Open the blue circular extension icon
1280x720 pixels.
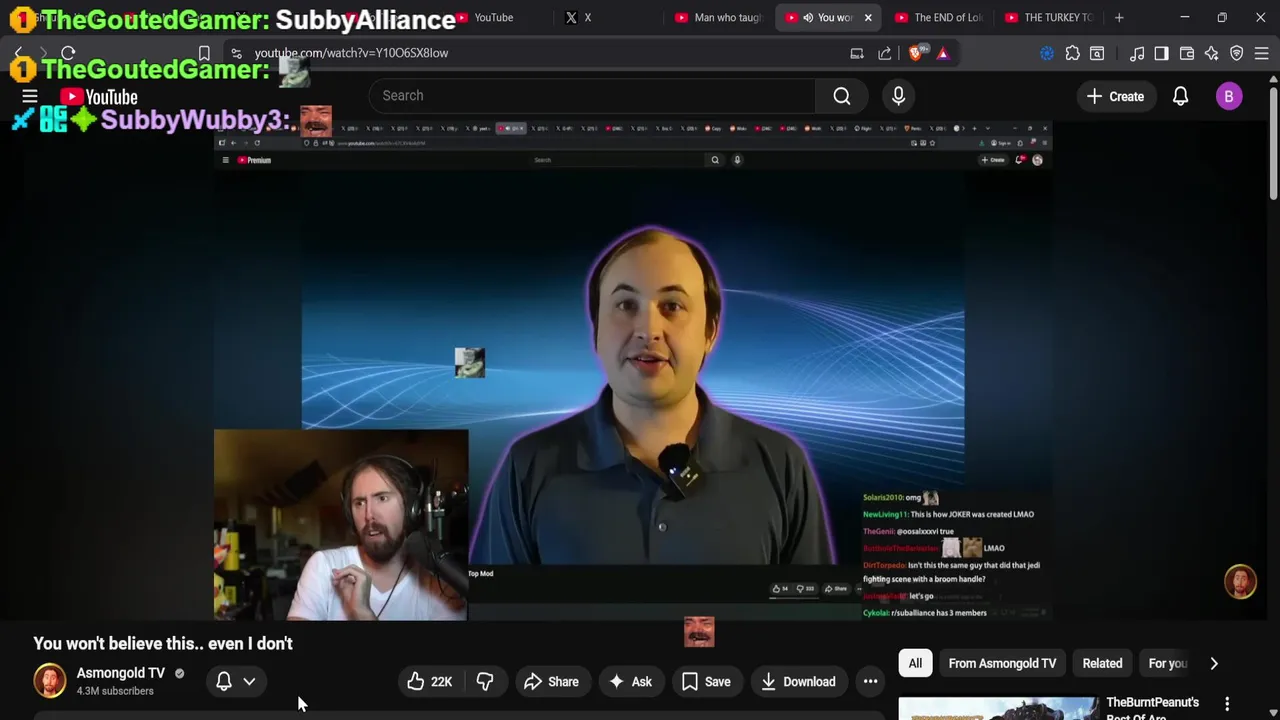point(1047,53)
